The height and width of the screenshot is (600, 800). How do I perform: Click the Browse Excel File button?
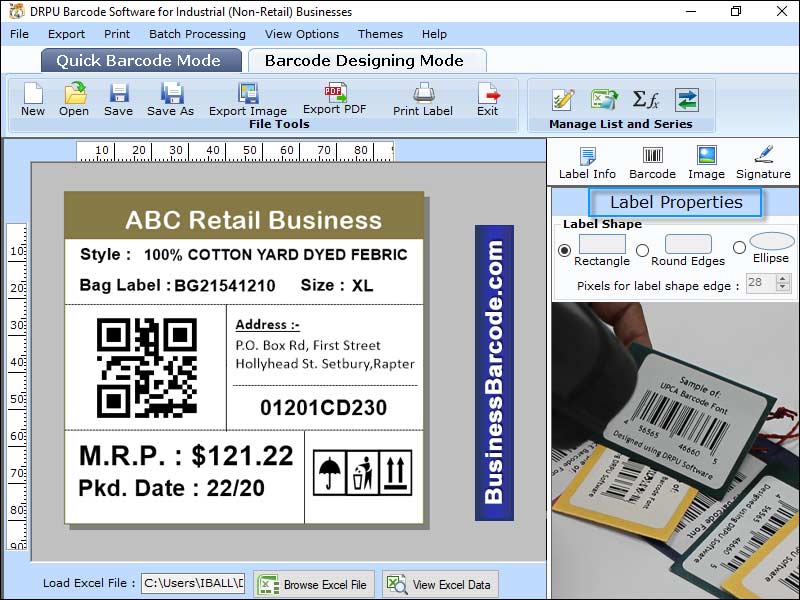pos(314,583)
